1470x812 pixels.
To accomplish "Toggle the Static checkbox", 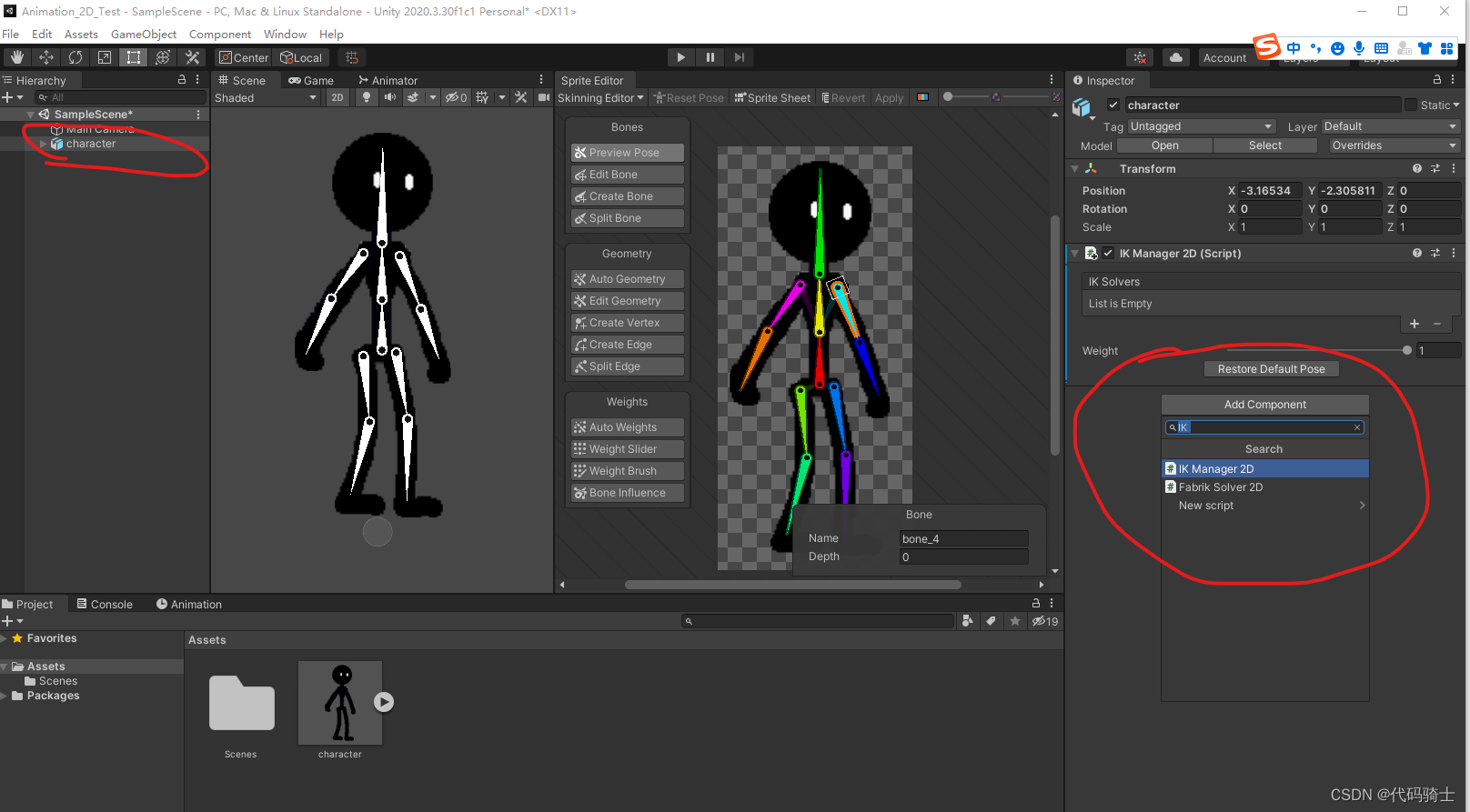I will pyautogui.click(x=1411, y=105).
